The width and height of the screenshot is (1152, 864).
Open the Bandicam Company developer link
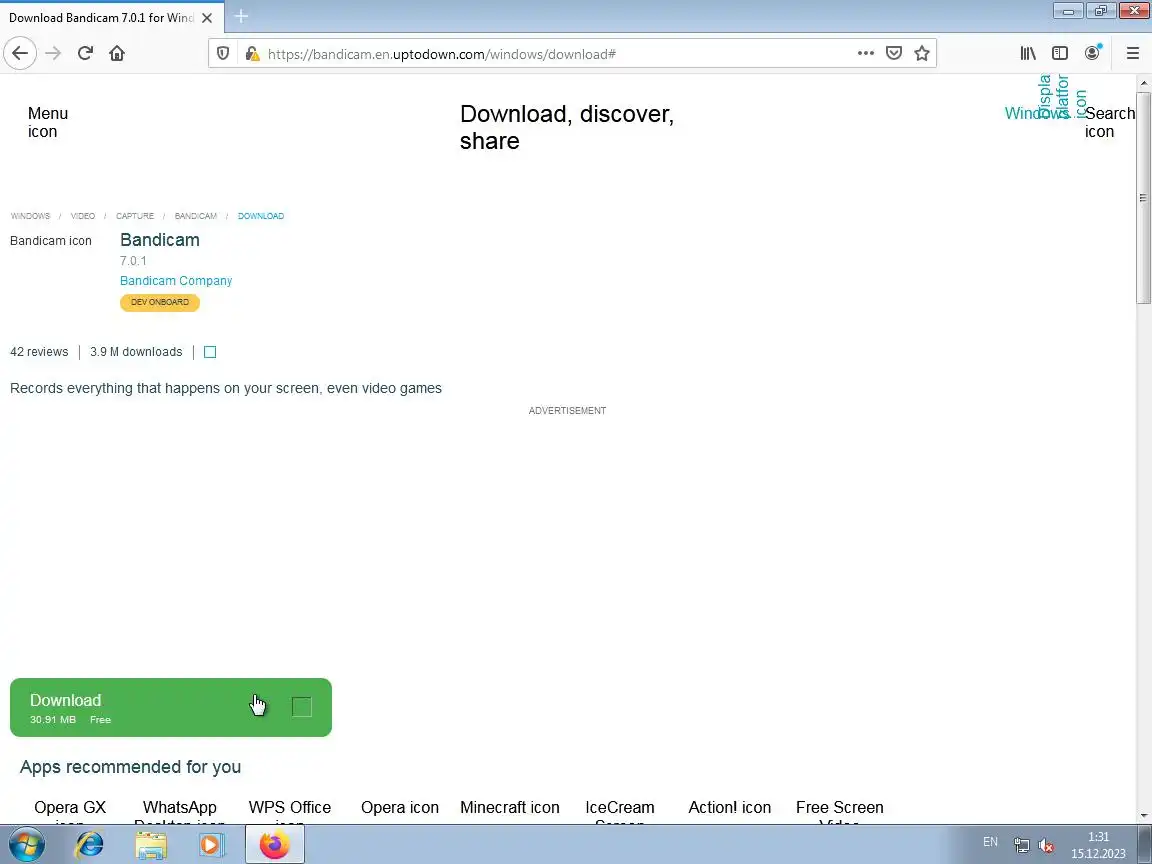176,281
